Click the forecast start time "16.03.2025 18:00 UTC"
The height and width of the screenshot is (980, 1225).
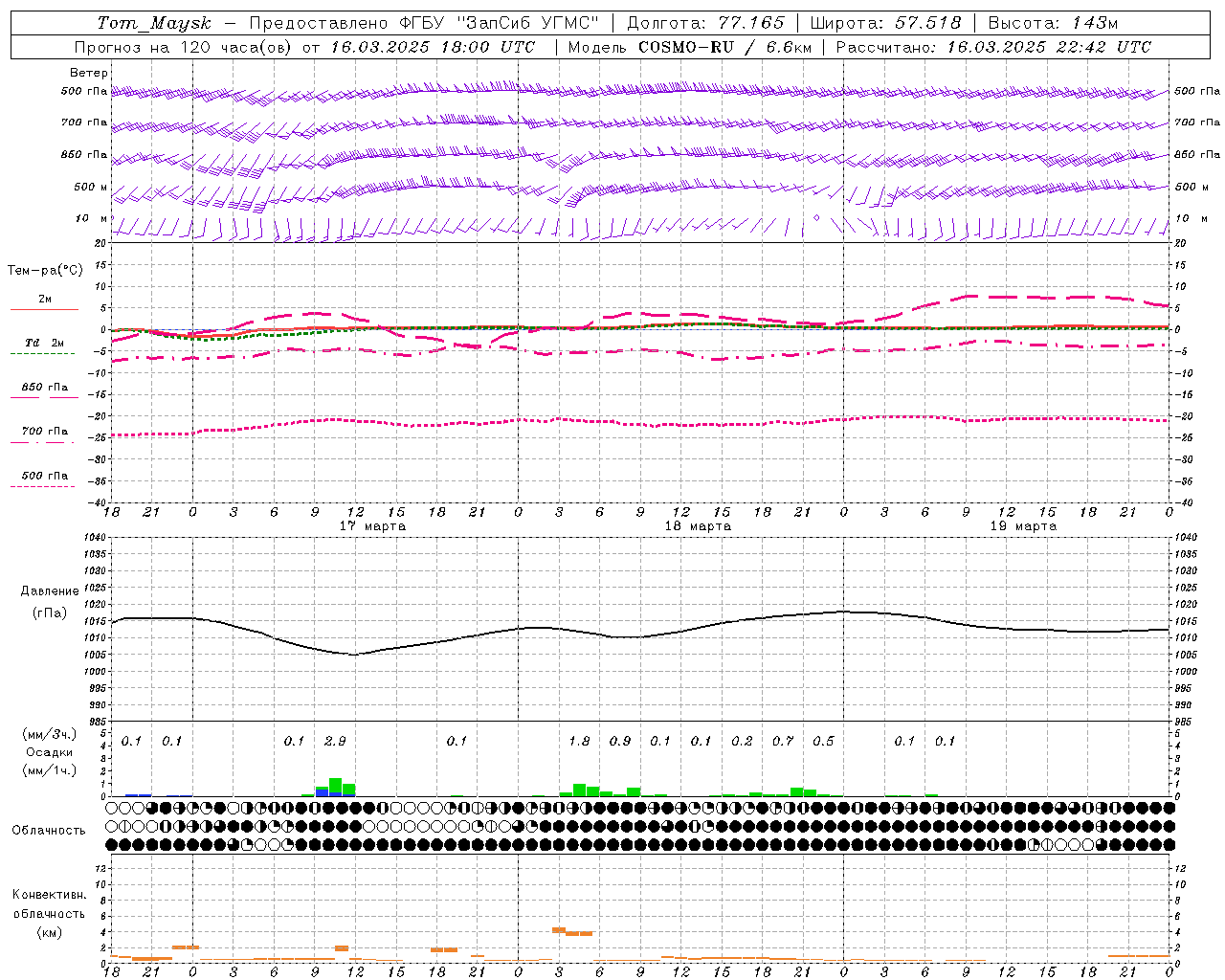point(433,47)
